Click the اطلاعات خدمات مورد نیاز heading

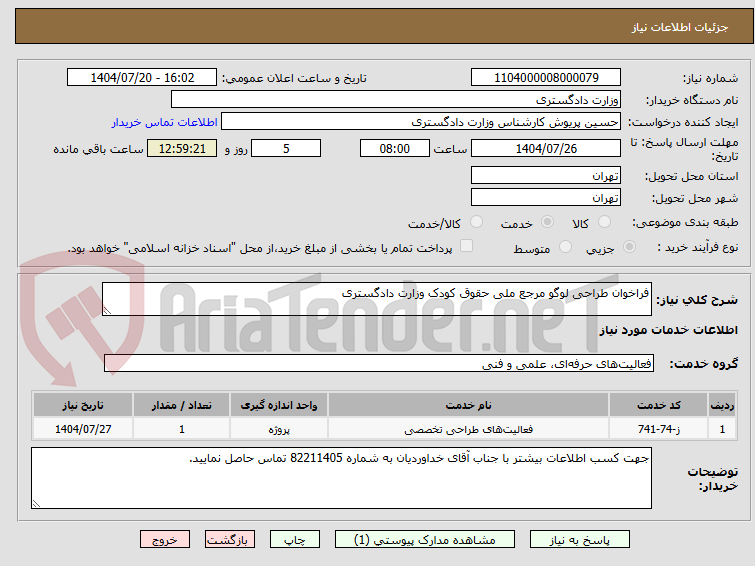(x=668, y=330)
